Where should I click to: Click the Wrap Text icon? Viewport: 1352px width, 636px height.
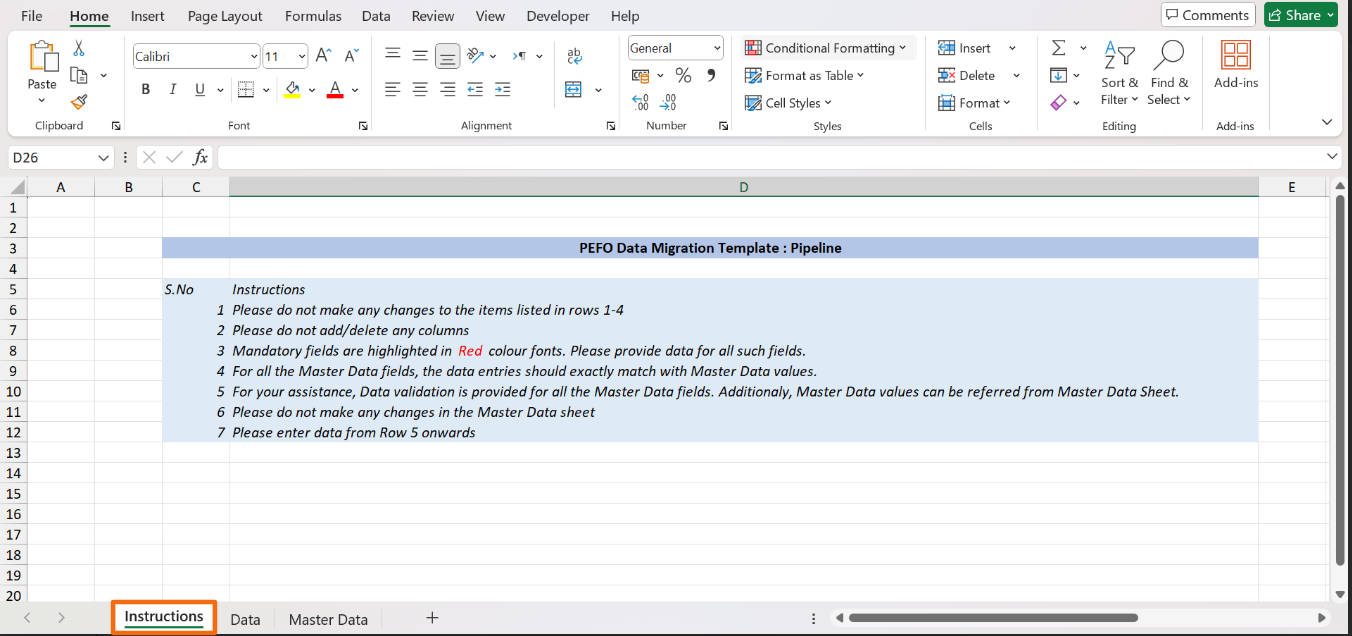pyautogui.click(x=574, y=56)
